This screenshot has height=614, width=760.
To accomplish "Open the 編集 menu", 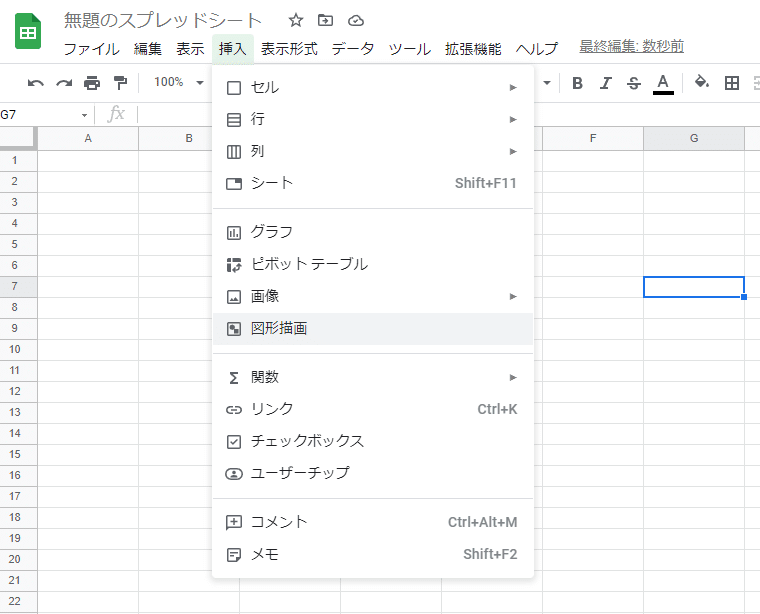I will 147,49.
